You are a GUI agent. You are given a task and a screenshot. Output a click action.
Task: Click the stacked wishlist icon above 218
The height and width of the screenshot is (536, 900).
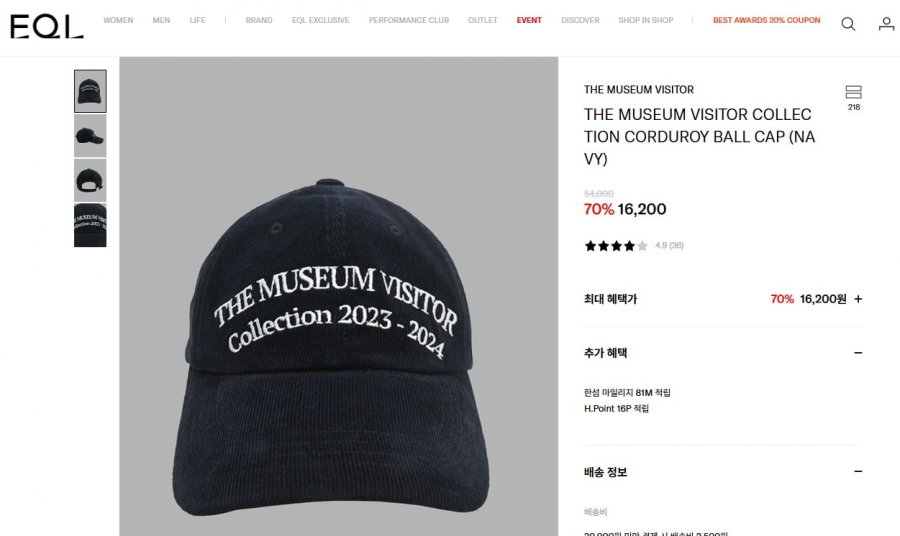pos(853,92)
